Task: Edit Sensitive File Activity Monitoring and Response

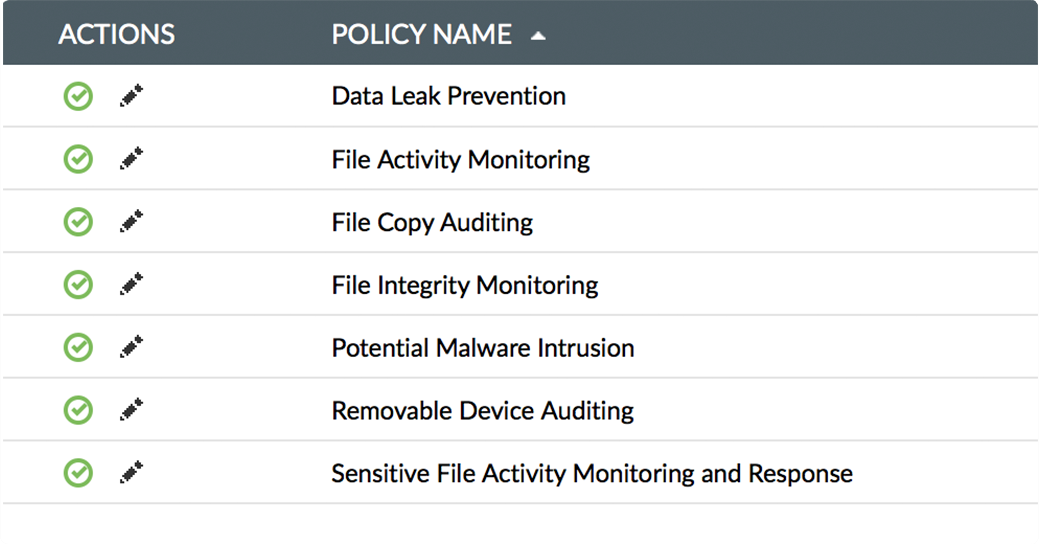Action: click(131, 473)
